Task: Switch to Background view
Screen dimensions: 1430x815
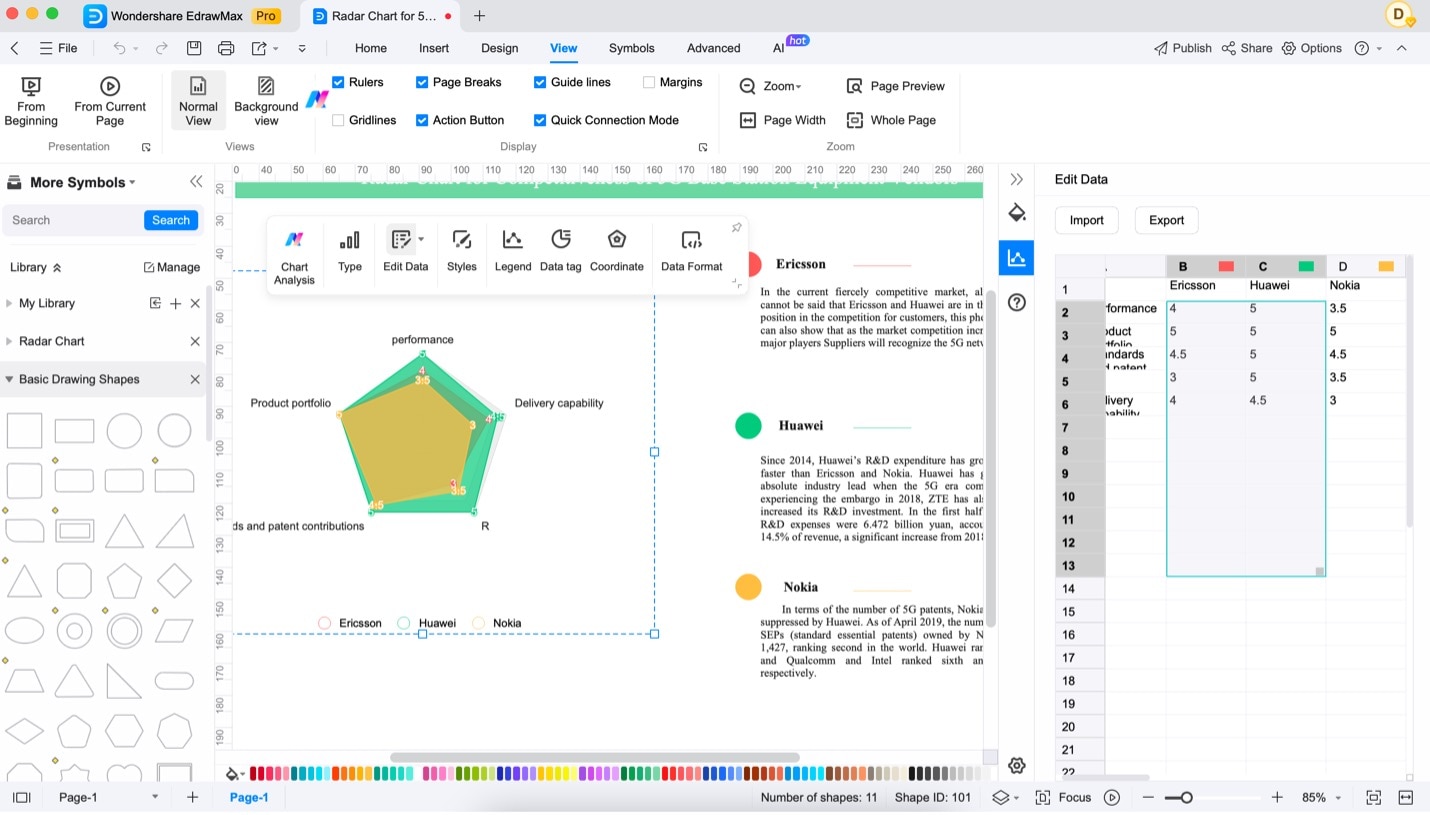Action: (x=266, y=101)
